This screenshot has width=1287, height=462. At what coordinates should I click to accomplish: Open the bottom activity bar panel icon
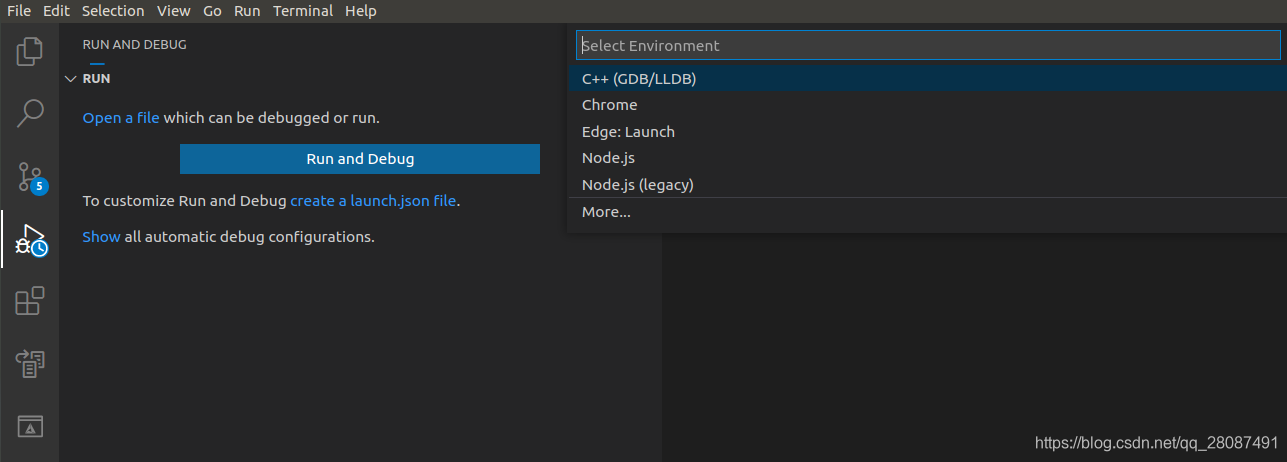click(x=30, y=427)
